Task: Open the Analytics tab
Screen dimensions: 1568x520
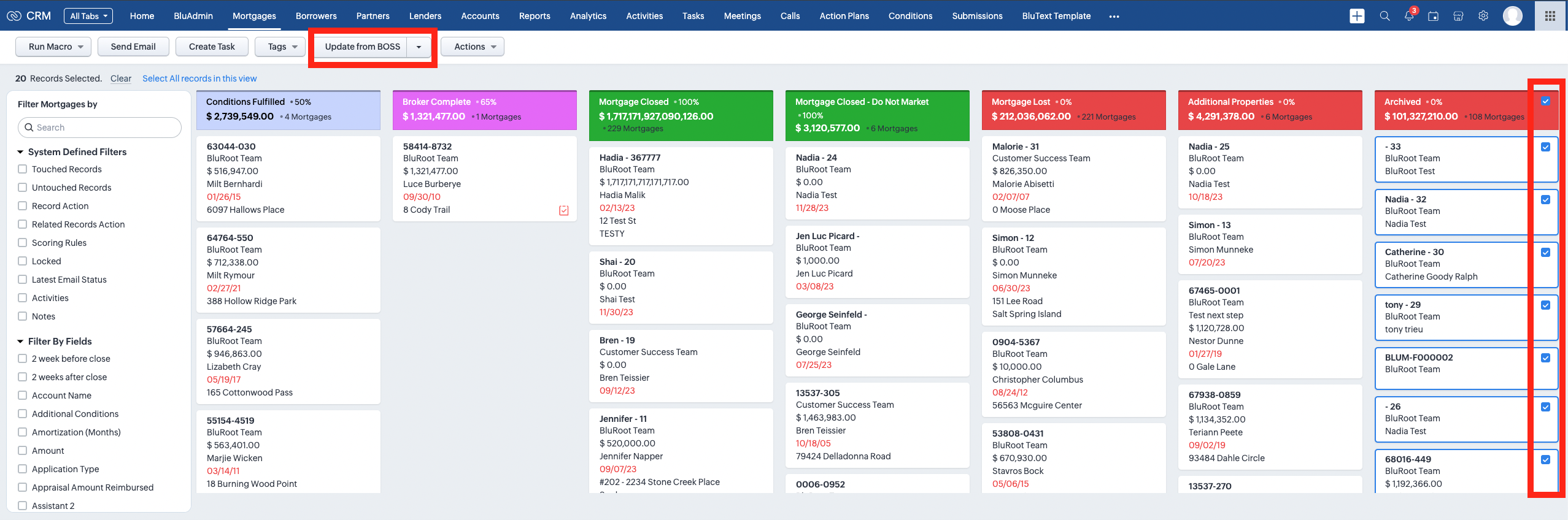Action: coord(588,16)
